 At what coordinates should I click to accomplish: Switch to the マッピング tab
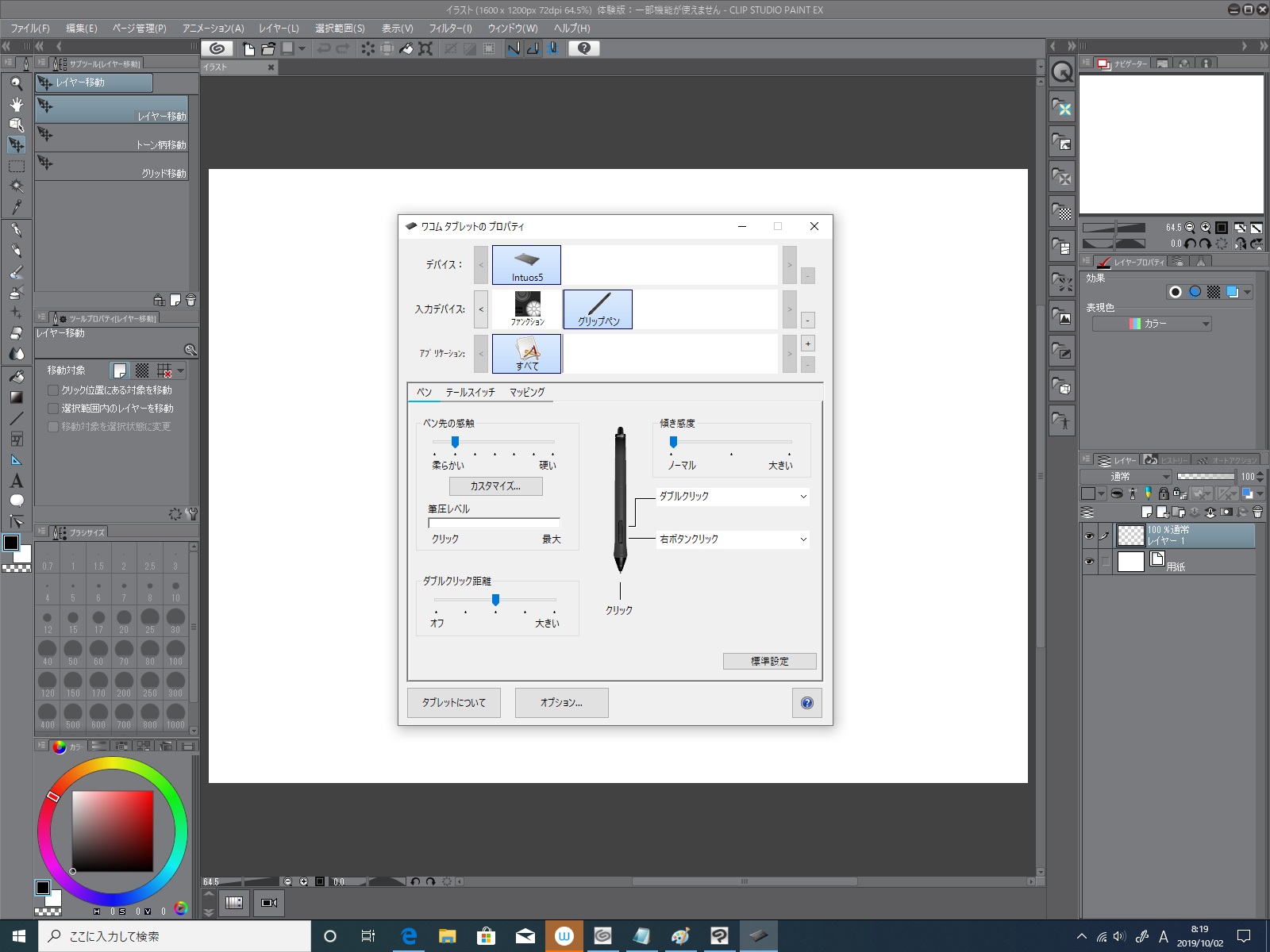(x=527, y=392)
